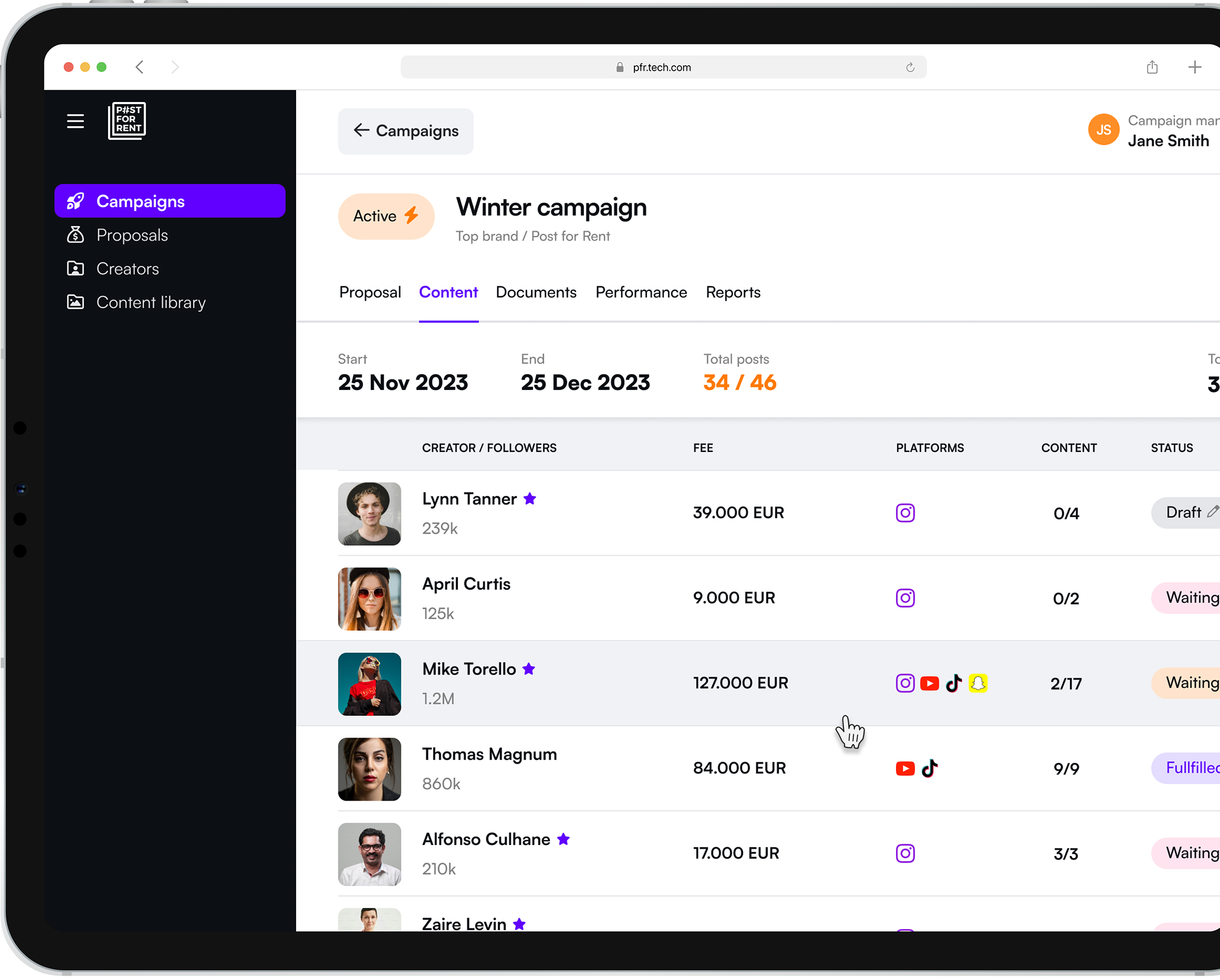
Task: Click April Curtis's Instagram icon
Action: [x=905, y=598]
